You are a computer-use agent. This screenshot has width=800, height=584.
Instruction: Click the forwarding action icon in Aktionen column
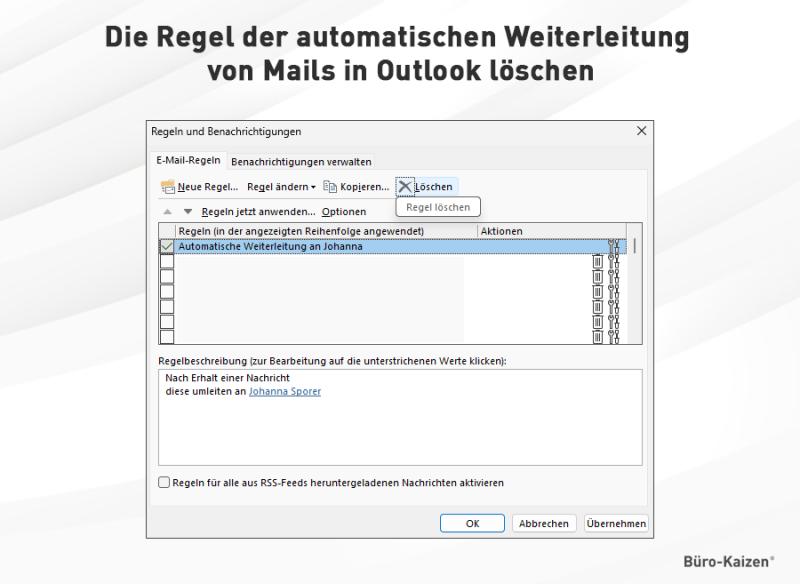[x=618, y=246]
